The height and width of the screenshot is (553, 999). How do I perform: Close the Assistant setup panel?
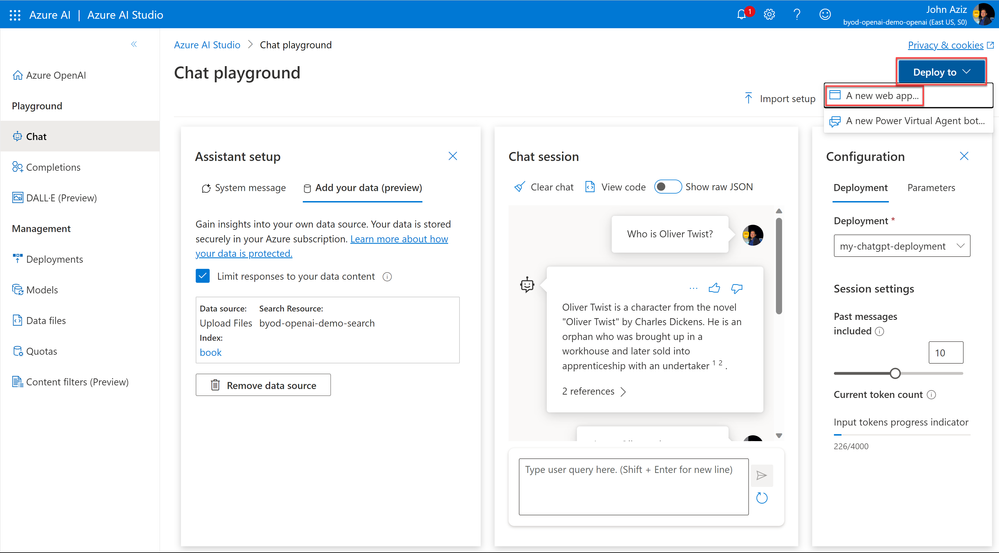452,156
